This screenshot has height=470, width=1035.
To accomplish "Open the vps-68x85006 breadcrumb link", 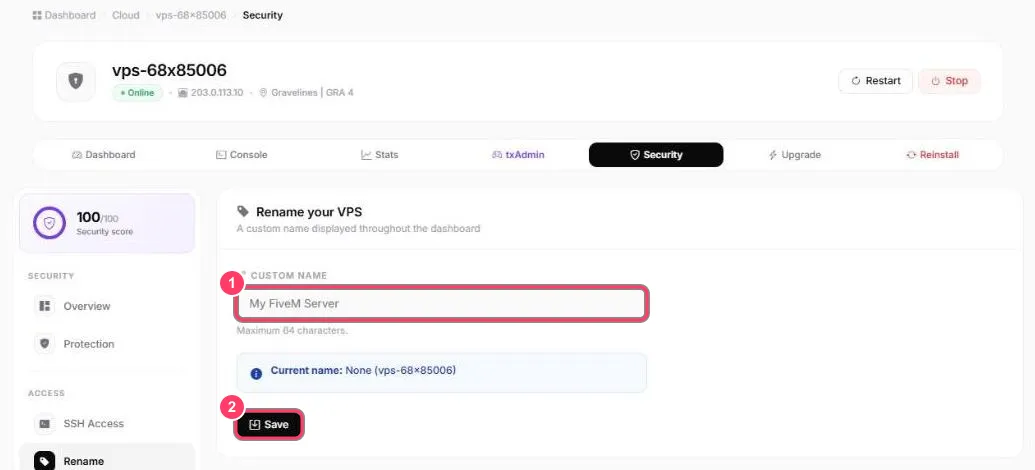I will (191, 15).
